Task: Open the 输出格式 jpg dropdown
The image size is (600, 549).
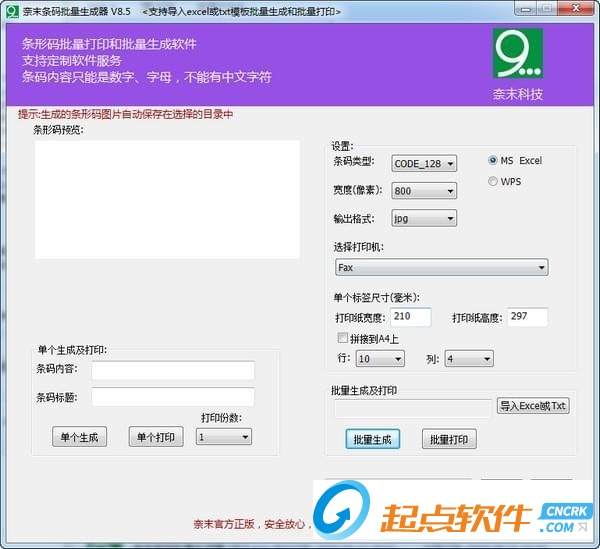Action: [x=424, y=218]
